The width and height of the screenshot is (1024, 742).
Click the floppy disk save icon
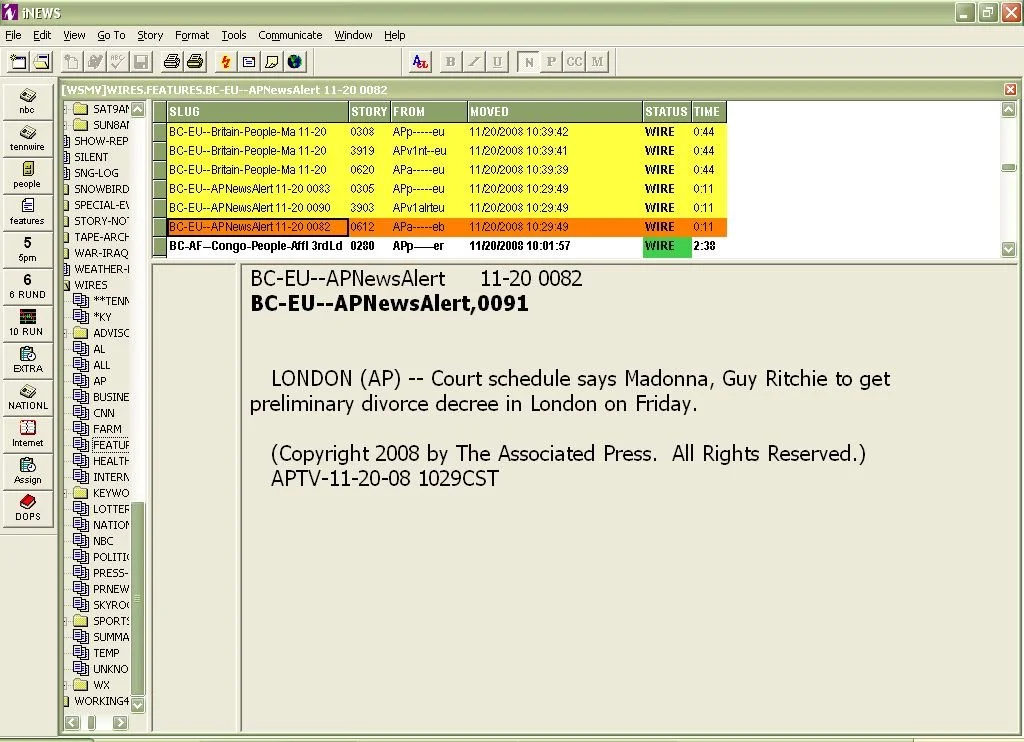pyautogui.click(x=141, y=62)
